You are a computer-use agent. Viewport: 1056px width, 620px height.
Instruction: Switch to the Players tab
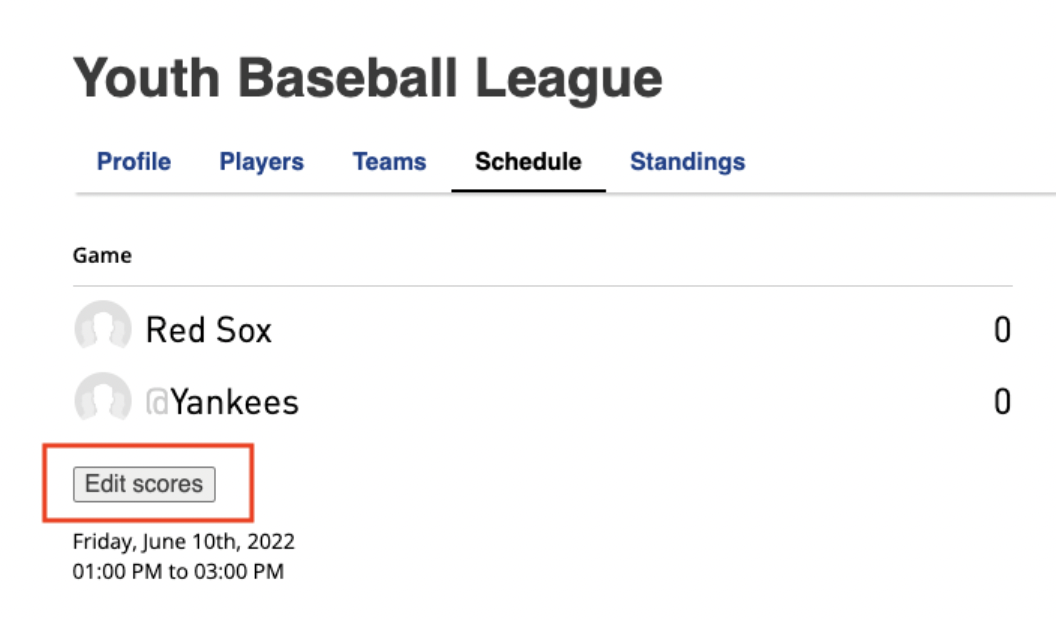(x=261, y=162)
